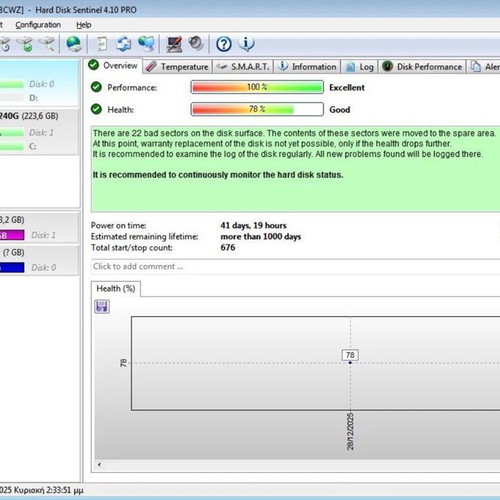
Task: Click the report document toolbar icon
Action: (x=102, y=44)
